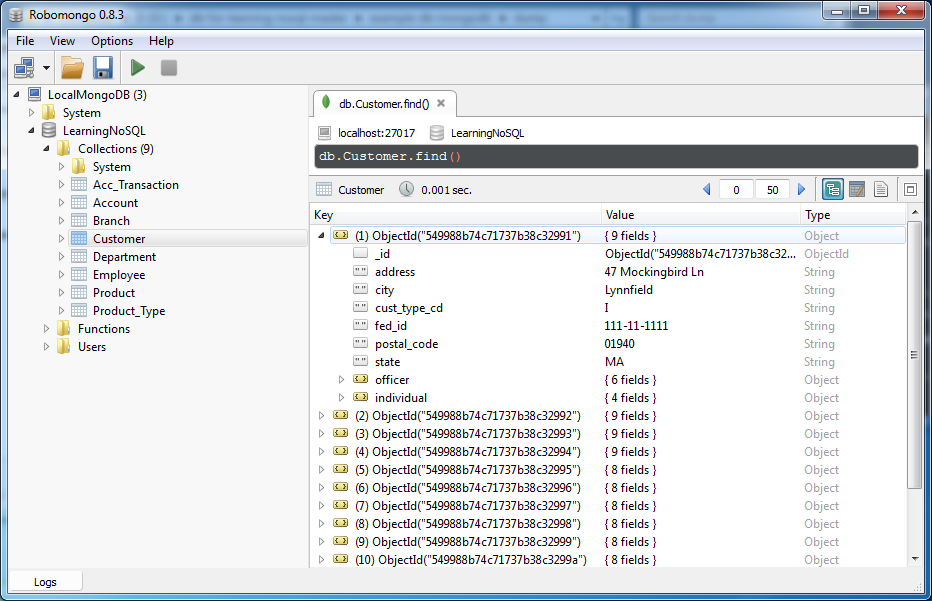Expand the individual object field
932x601 pixels.
(341, 398)
